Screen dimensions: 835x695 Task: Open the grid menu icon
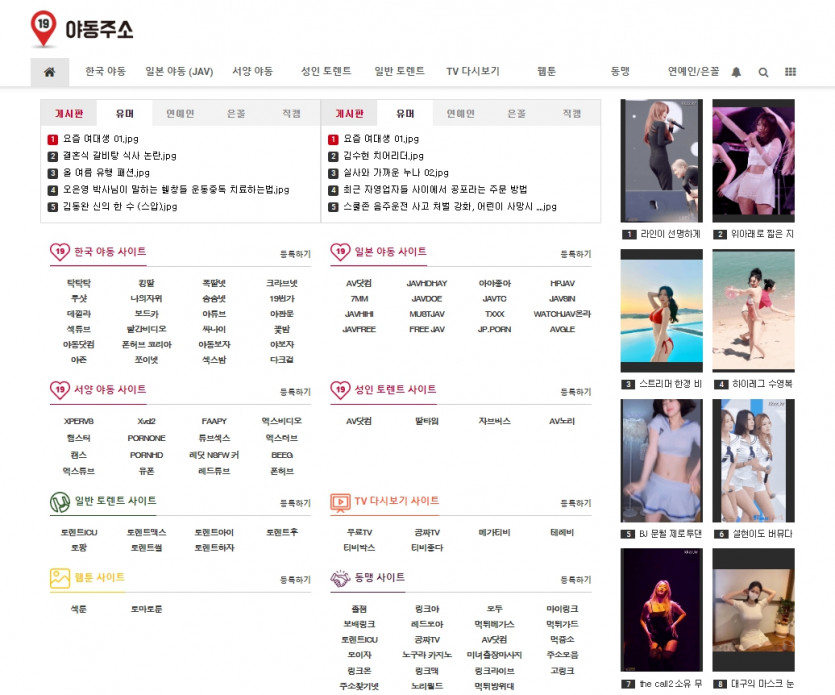click(791, 72)
